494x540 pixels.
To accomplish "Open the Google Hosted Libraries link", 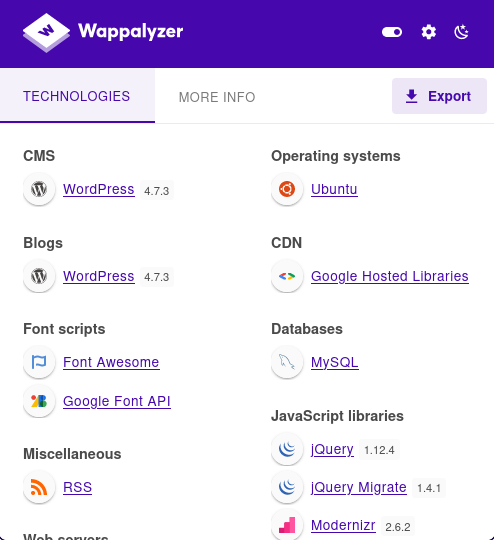I will point(390,276).
